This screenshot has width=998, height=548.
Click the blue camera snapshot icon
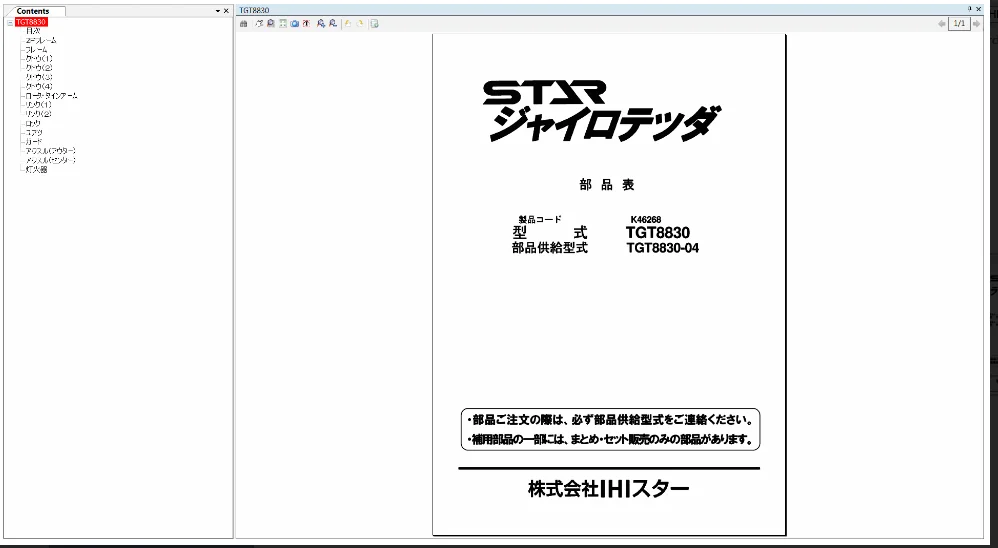[295, 24]
